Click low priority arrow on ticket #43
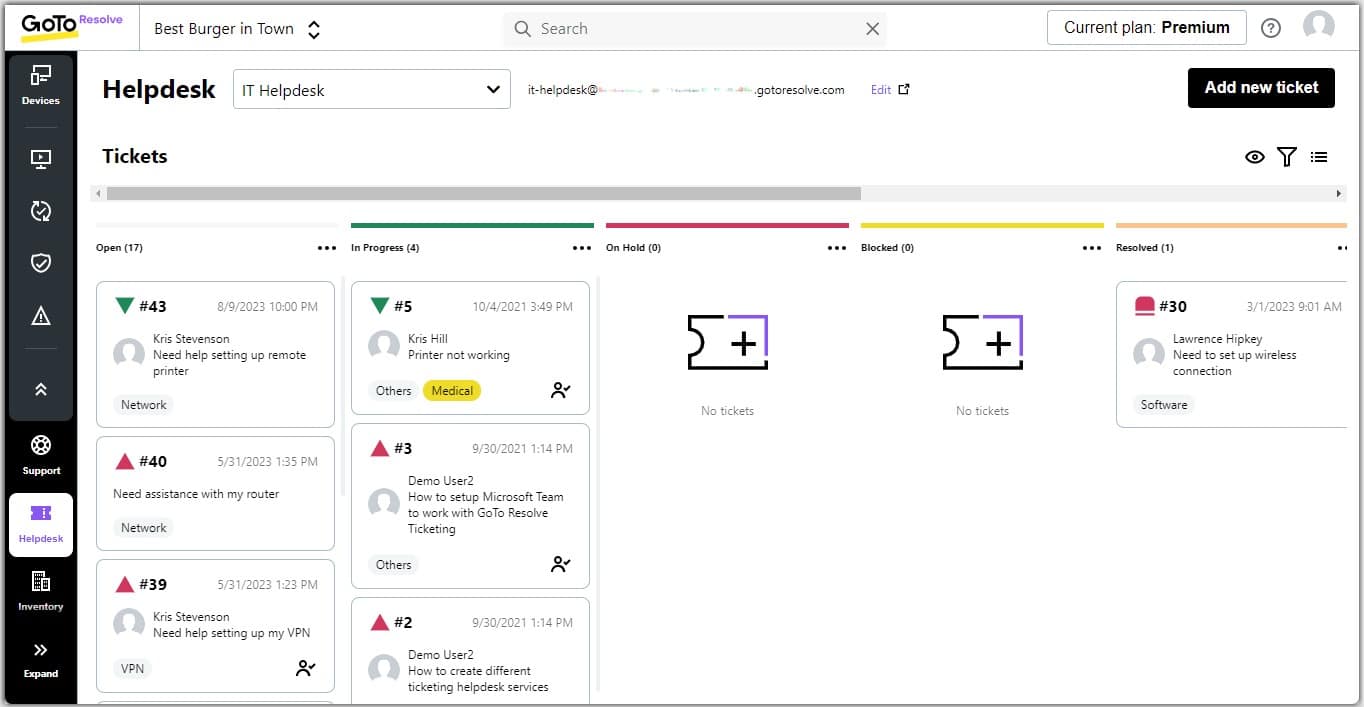Viewport: 1364px width, 707px height. point(124,306)
